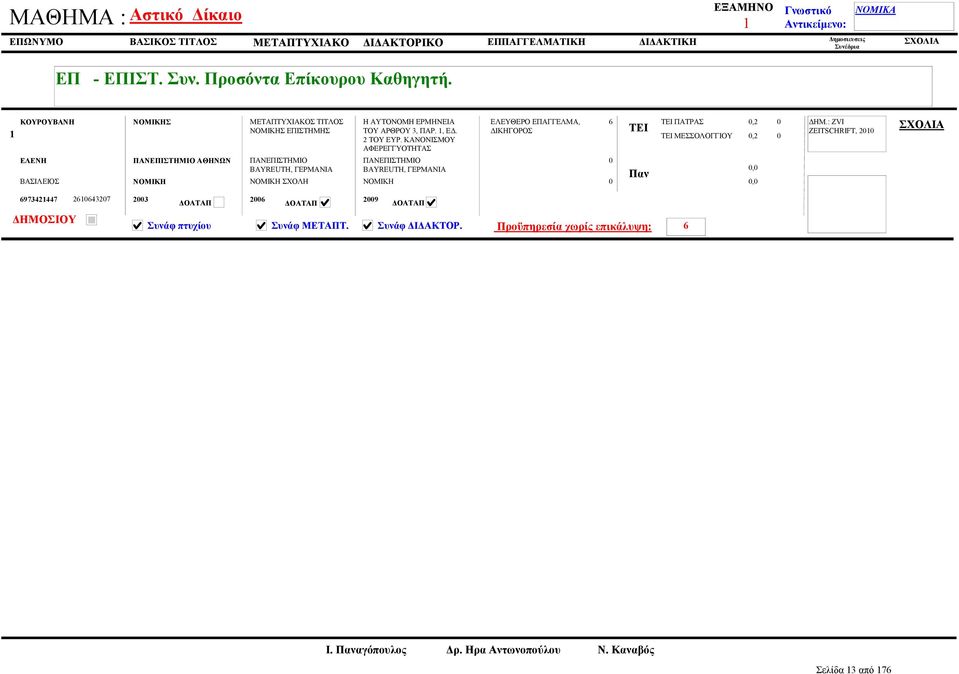The height and width of the screenshot is (674, 959).
Task: Click the year 2006 in the postgraduate column
Action: tap(257, 199)
